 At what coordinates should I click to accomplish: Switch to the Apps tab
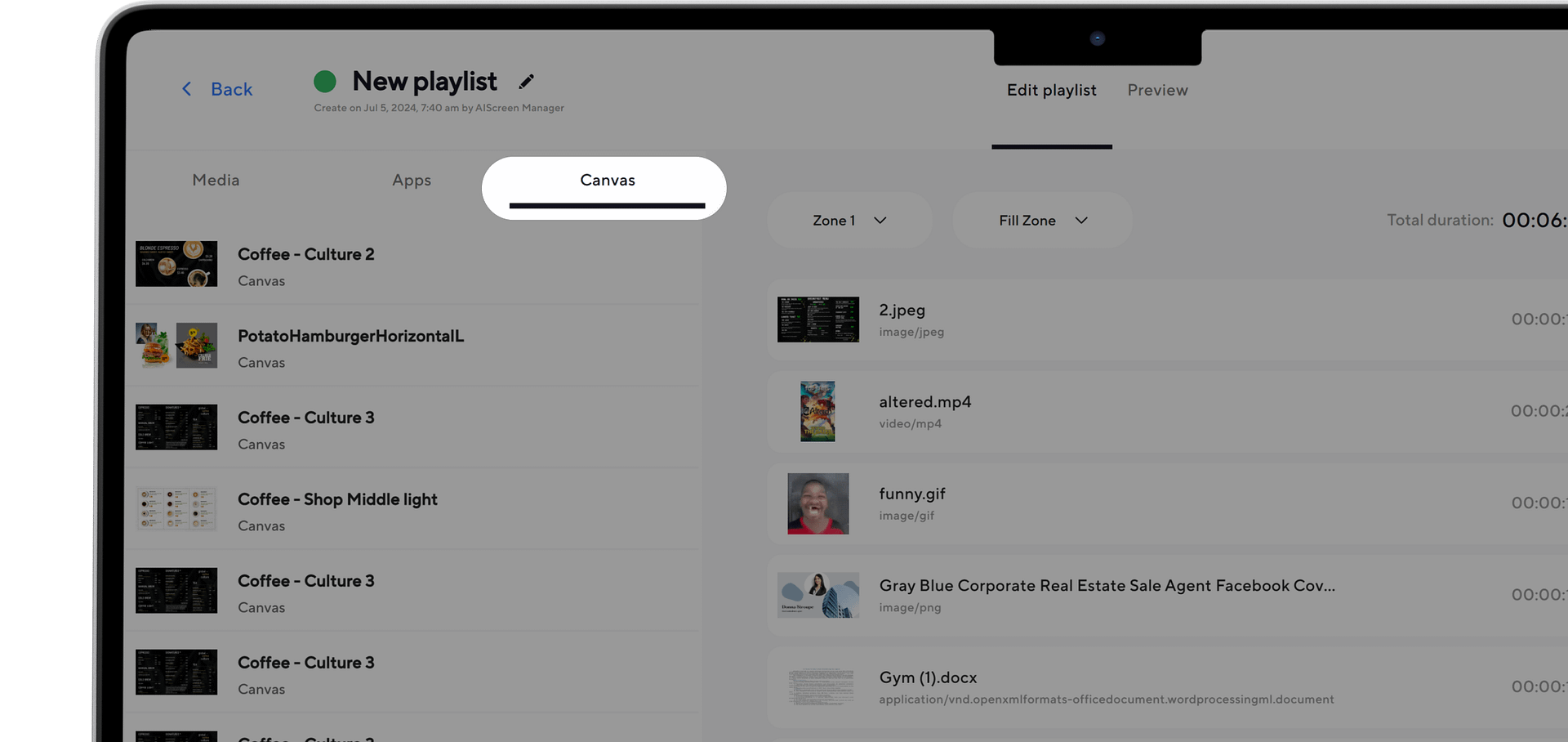(412, 180)
